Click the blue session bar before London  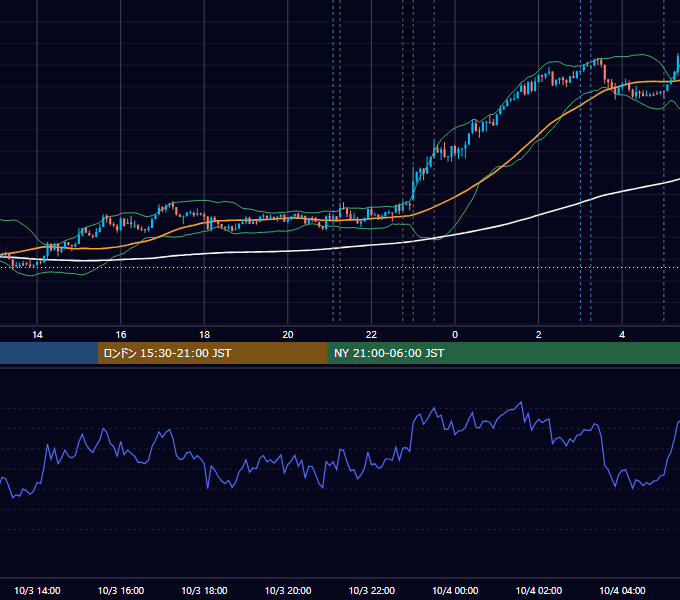[49, 353]
